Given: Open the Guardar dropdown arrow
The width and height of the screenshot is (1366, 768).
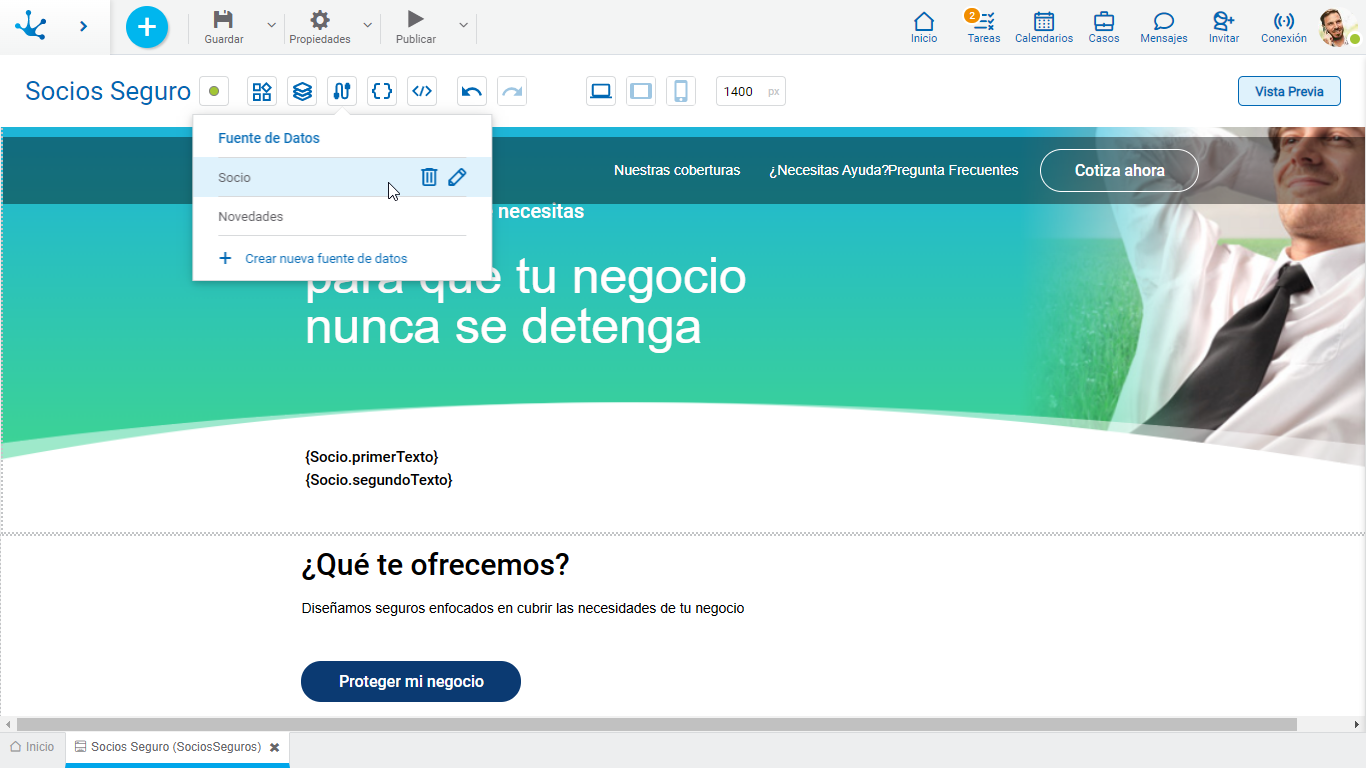Looking at the screenshot, I should click(271, 25).
